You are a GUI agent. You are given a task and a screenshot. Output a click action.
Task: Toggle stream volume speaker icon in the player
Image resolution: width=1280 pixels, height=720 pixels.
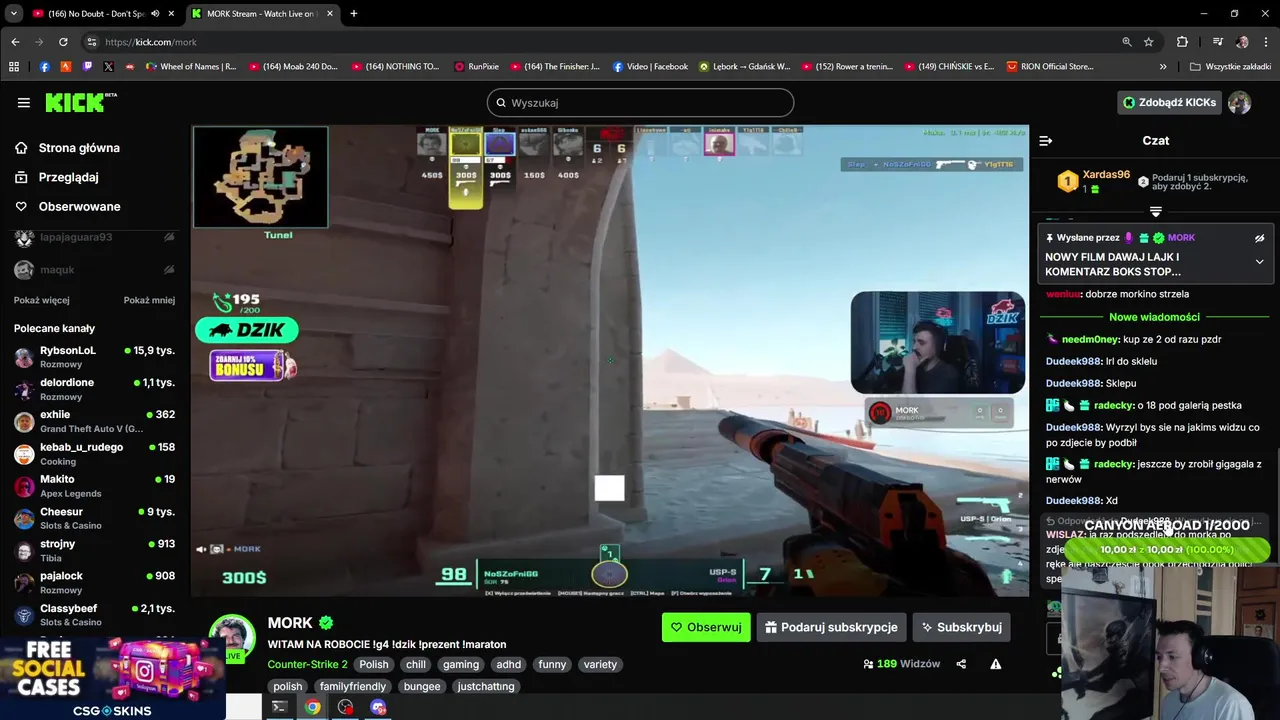point(201,549)
